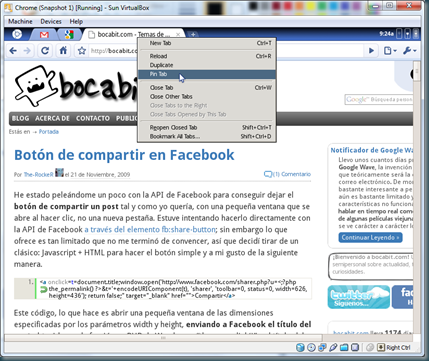Select Close Other Tabs menu entry
Viewport: 429px width, 361px height.
coord(207,97)
